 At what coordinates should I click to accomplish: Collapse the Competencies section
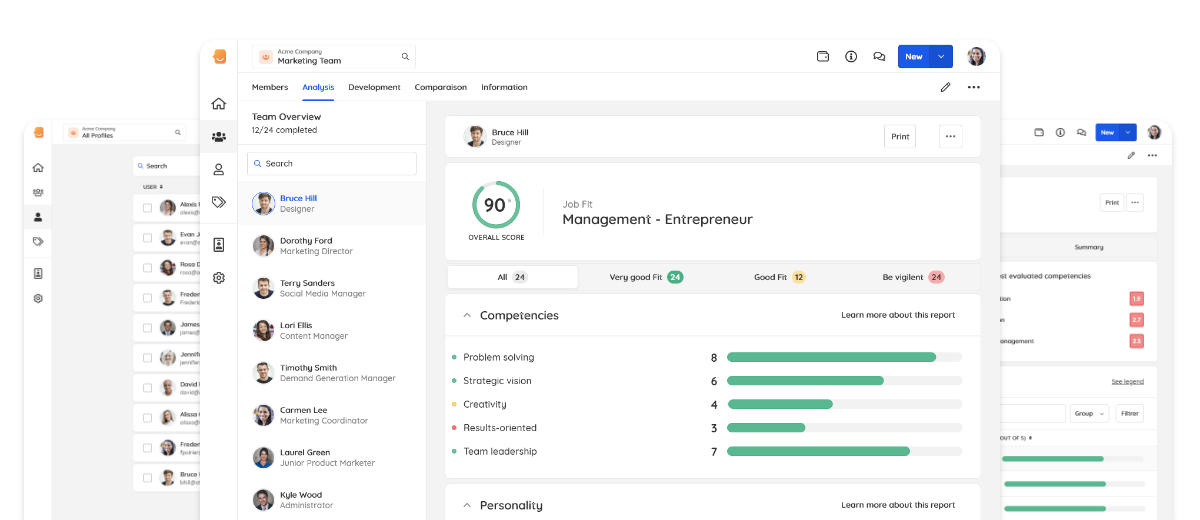(x=466, y=315)
